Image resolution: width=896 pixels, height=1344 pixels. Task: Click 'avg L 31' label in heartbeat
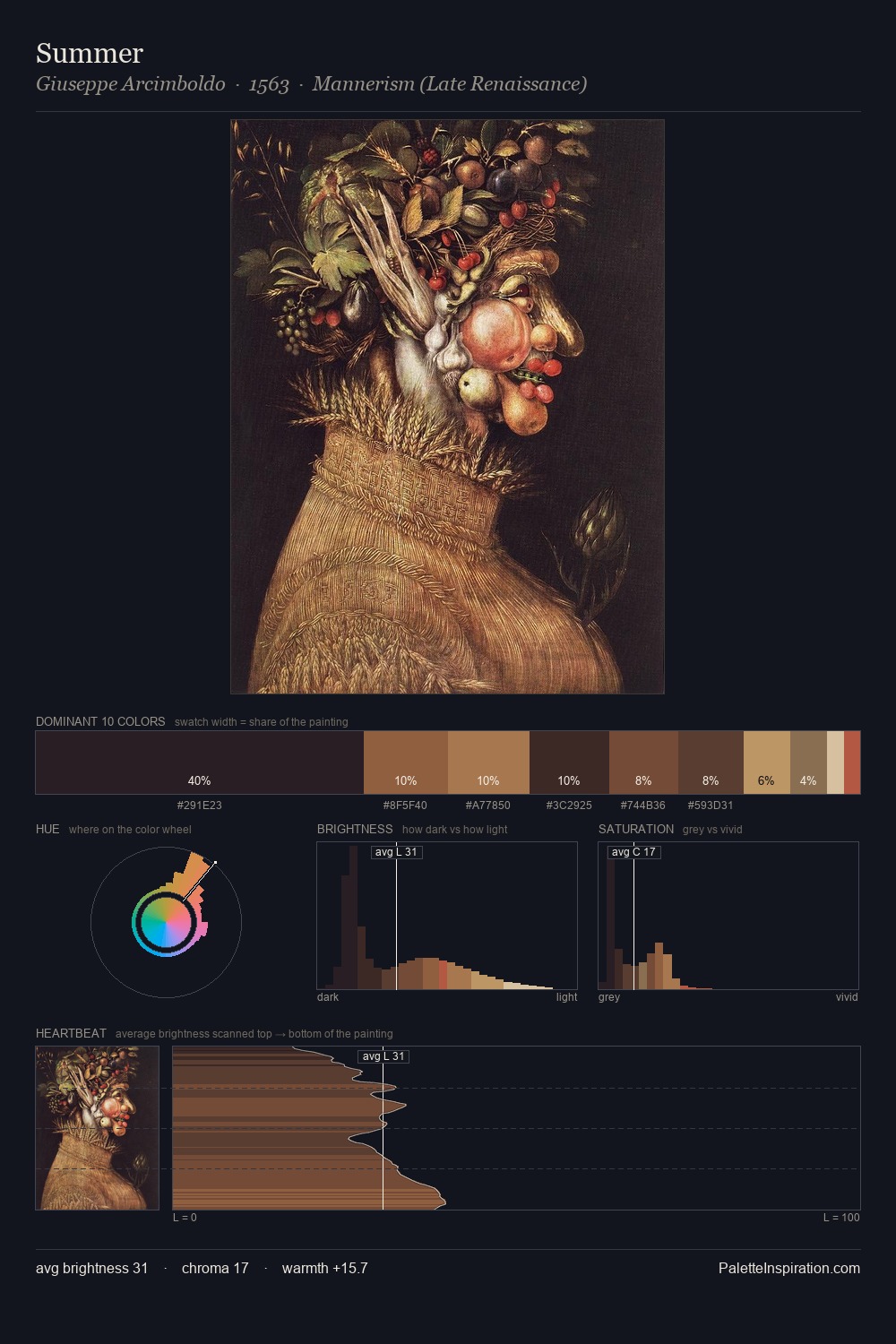[x=383, y=1056]
